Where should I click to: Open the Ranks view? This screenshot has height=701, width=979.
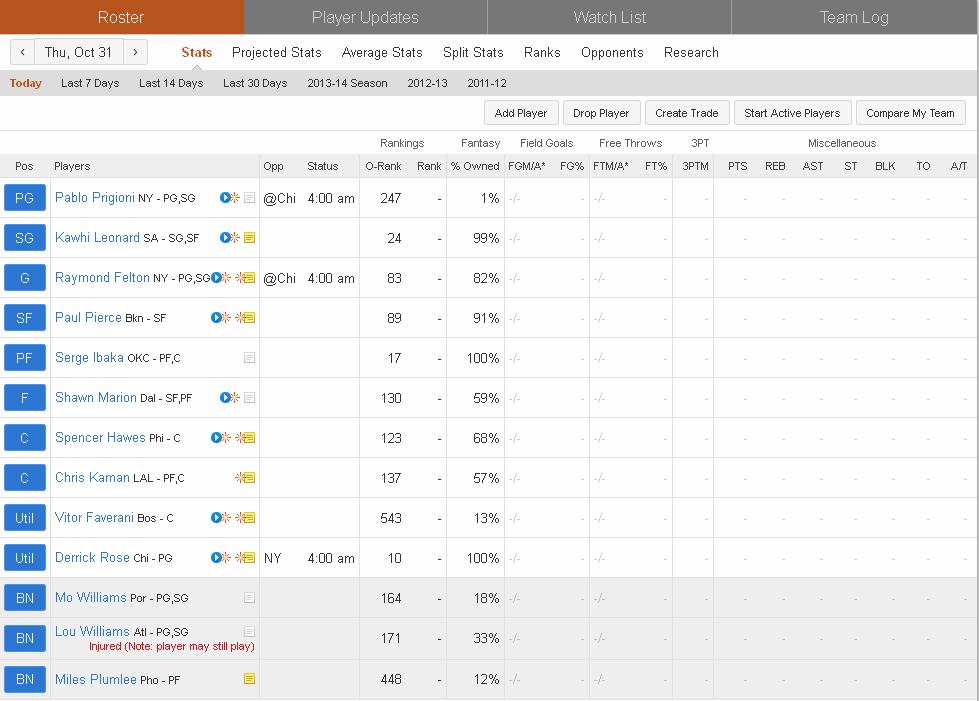(542, 52)
